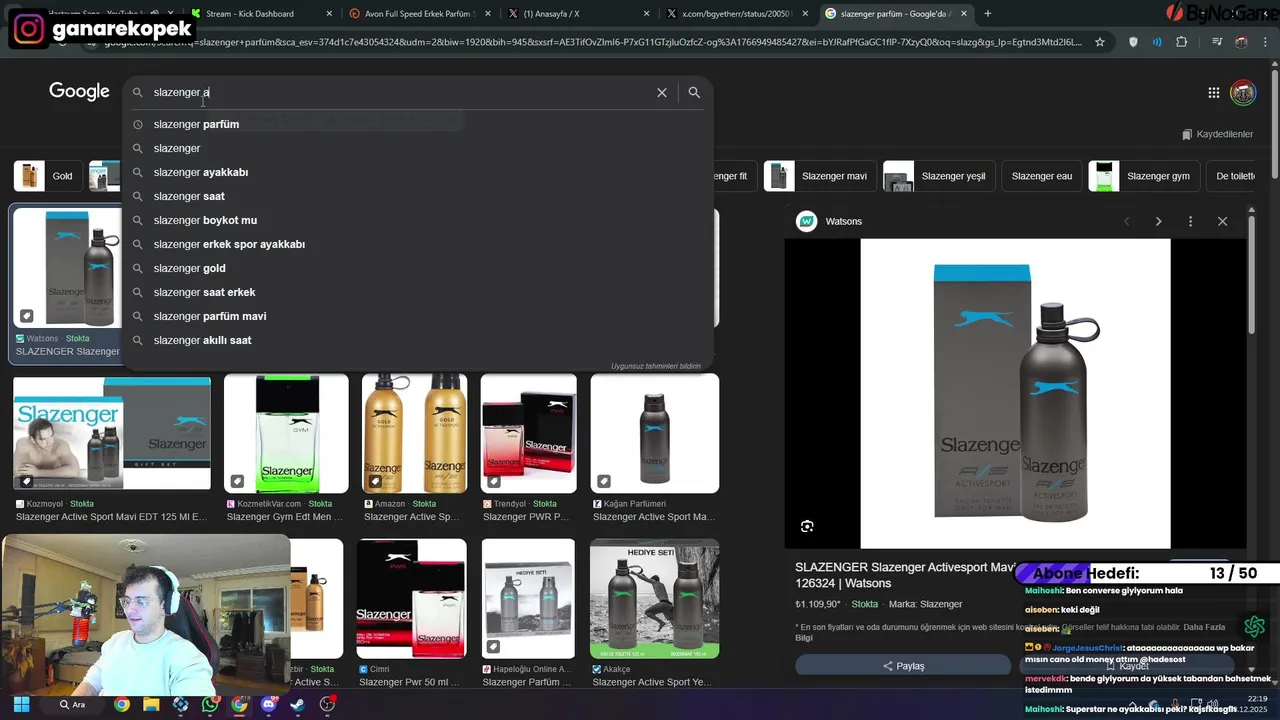Share the image via Paylaş button
The height and width of the screenshot is (720, 1280).
pyautogui.click(x=903, y=666)
